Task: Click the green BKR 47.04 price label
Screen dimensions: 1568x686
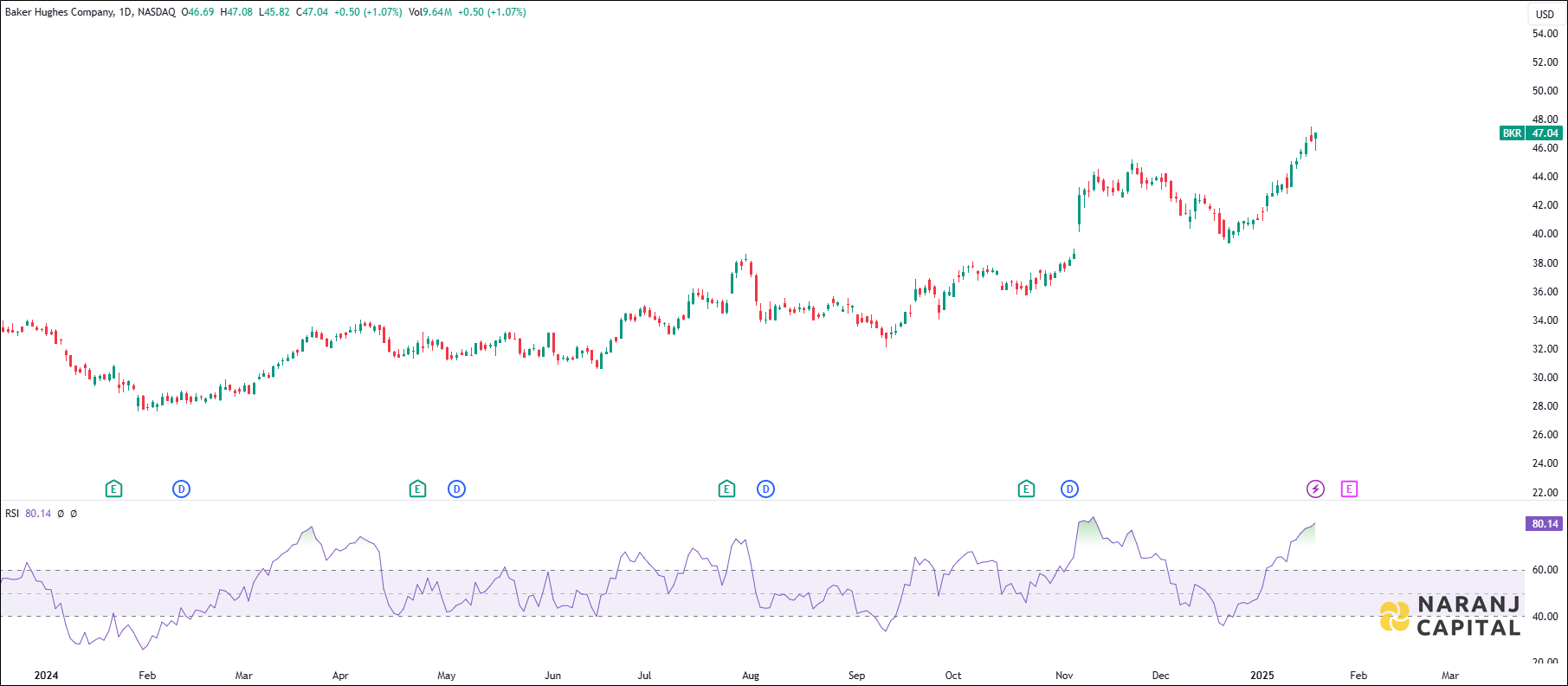Action: pyautogui.click(x=1531, y=133)
